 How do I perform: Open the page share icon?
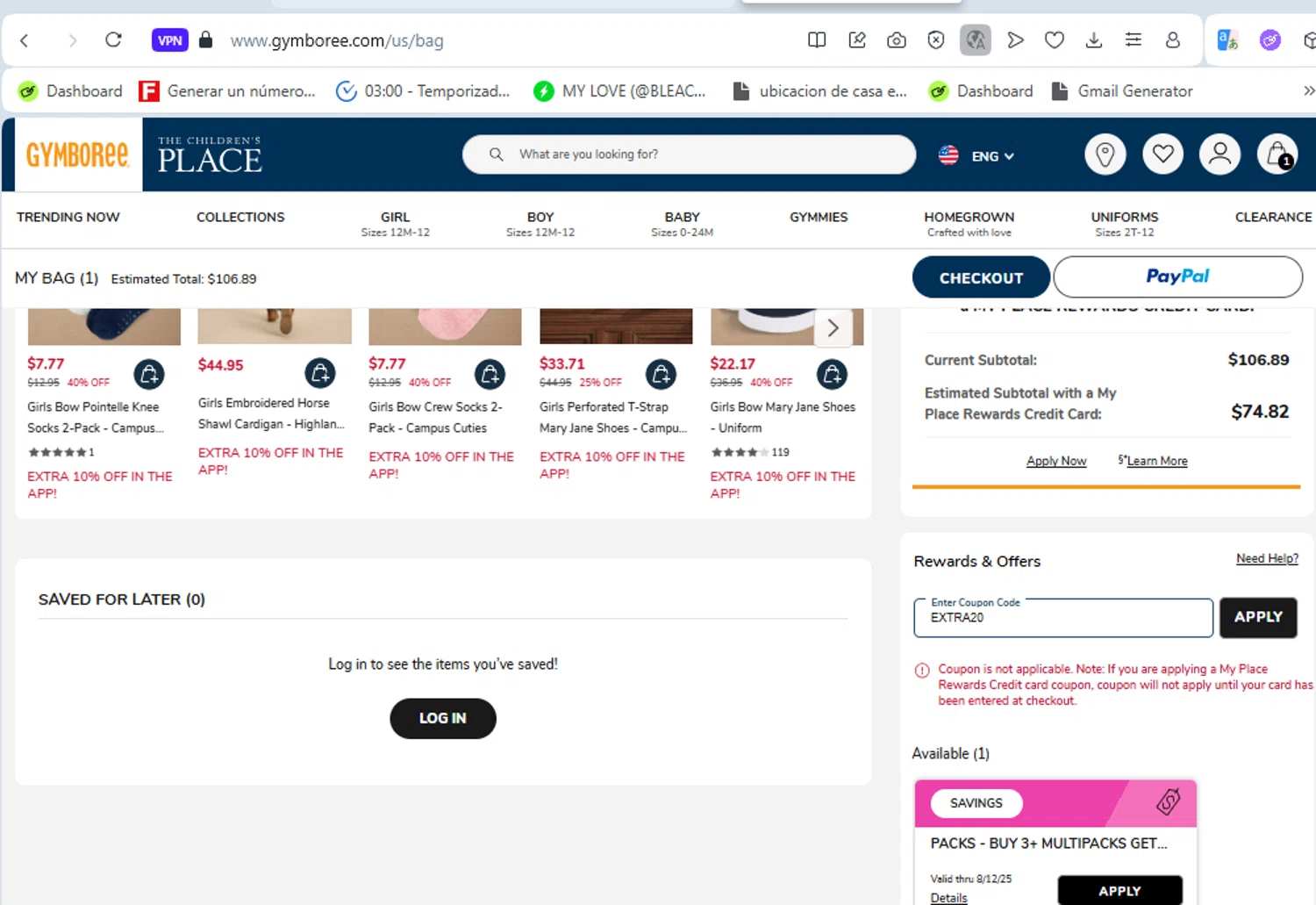coord(857,40)
